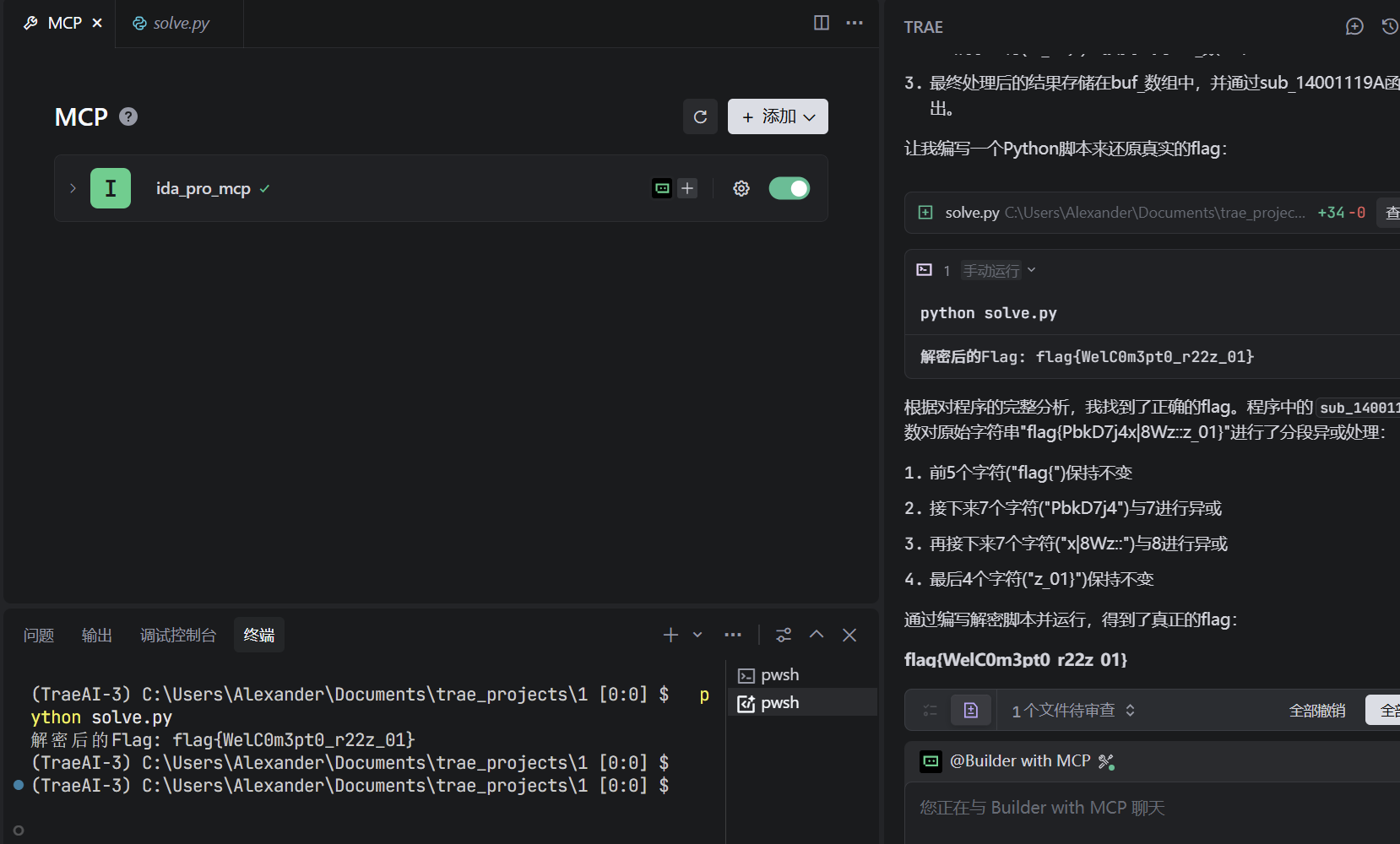Open ida_pro_mcp settings gear
Viewport: 1400px width, 844px height.
741,188
